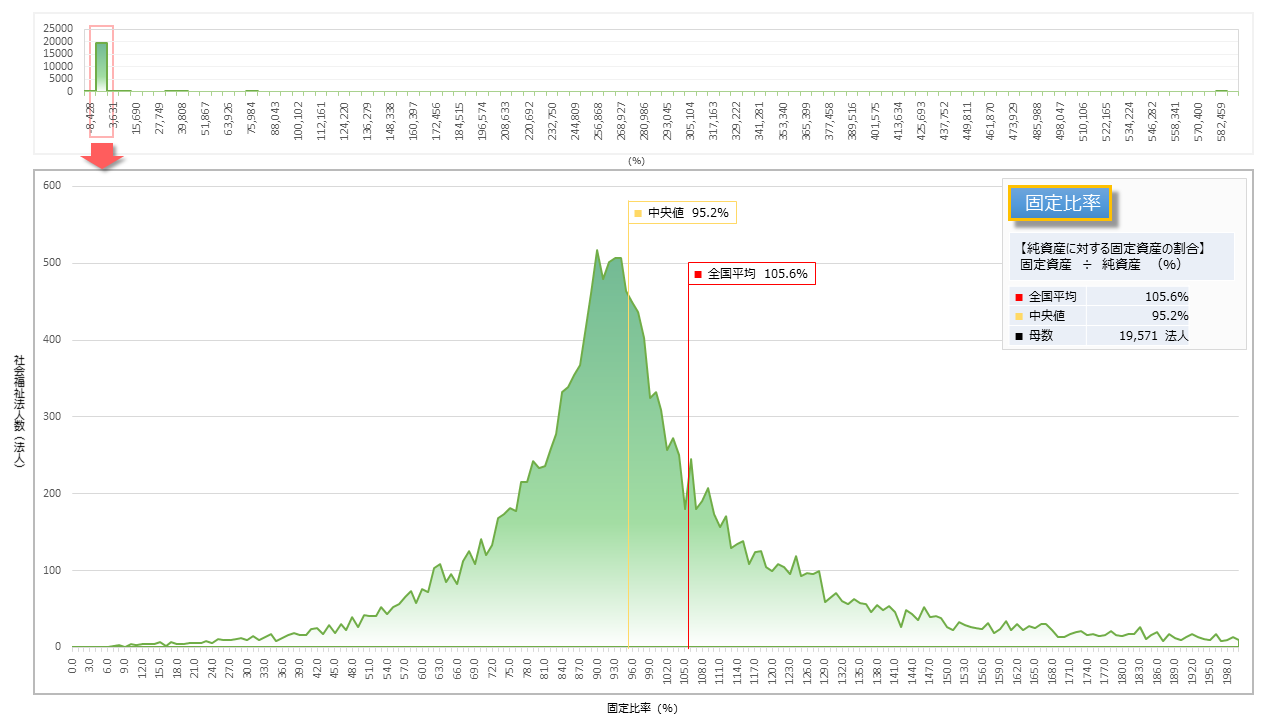Viewport: 1280px width, 720px height.
Task: Click the black square beside 母数 in legend table
Action: [1019, 336]
